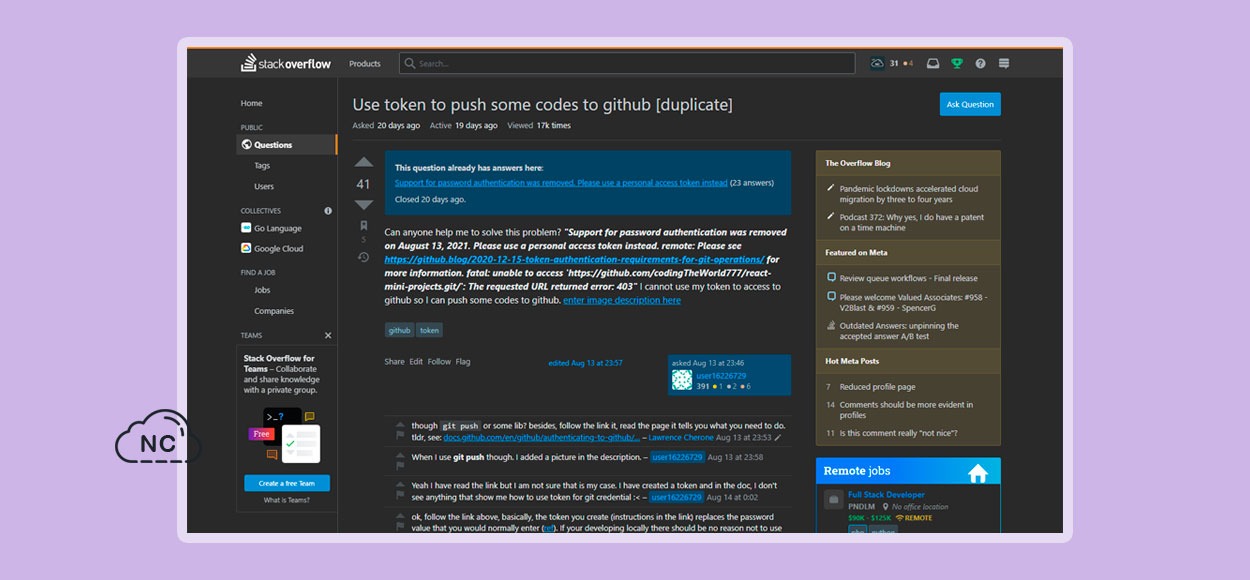The image size is (1250, 580).
Task: Upvote the question with the up arrow
Action: coord(363,163)
